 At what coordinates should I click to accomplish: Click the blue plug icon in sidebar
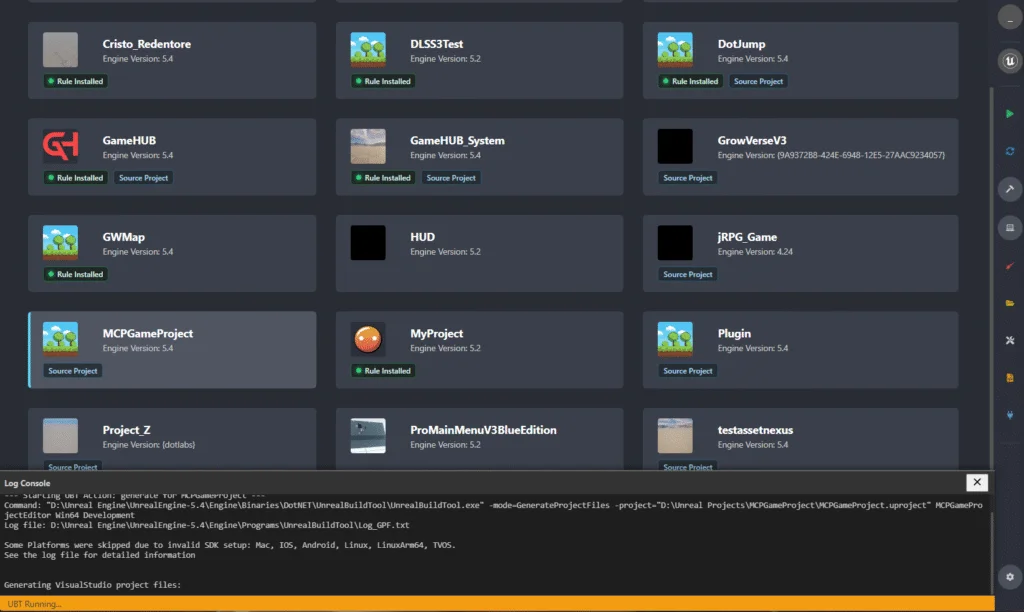pos(1009,416)
